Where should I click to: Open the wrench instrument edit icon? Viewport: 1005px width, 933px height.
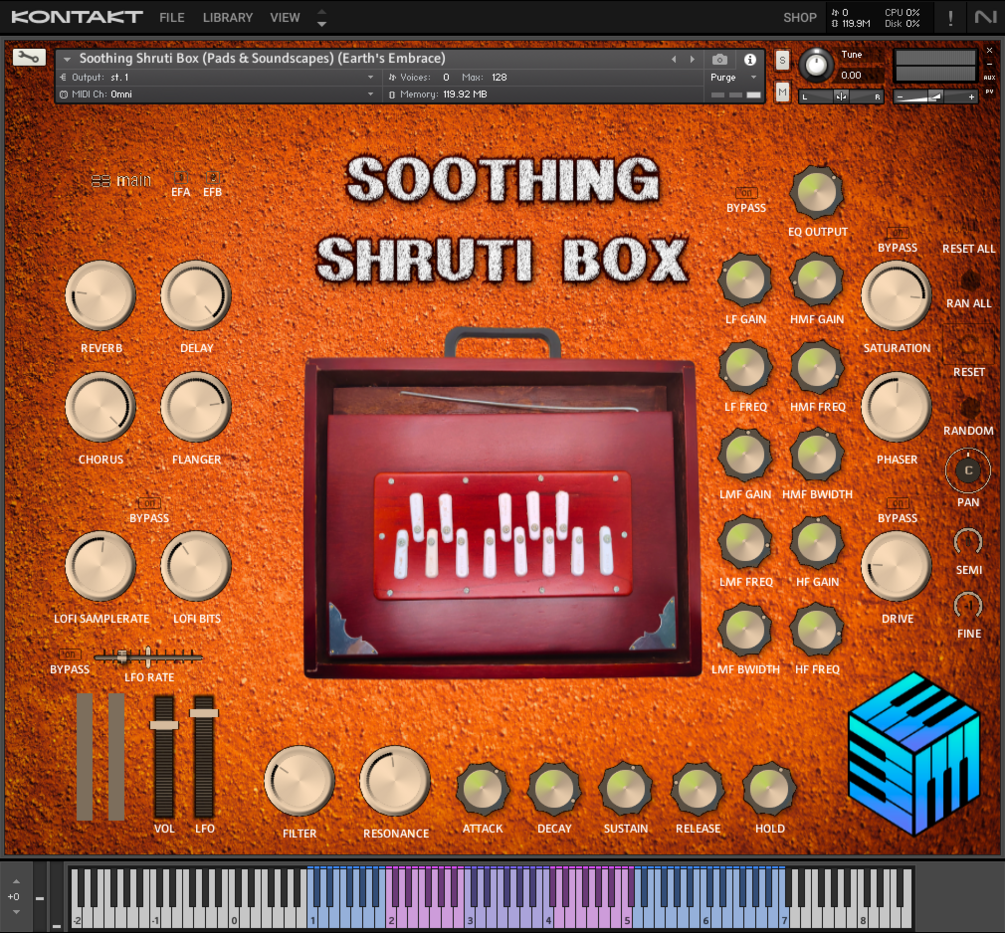pyautogui.click(x=29, y=58)
